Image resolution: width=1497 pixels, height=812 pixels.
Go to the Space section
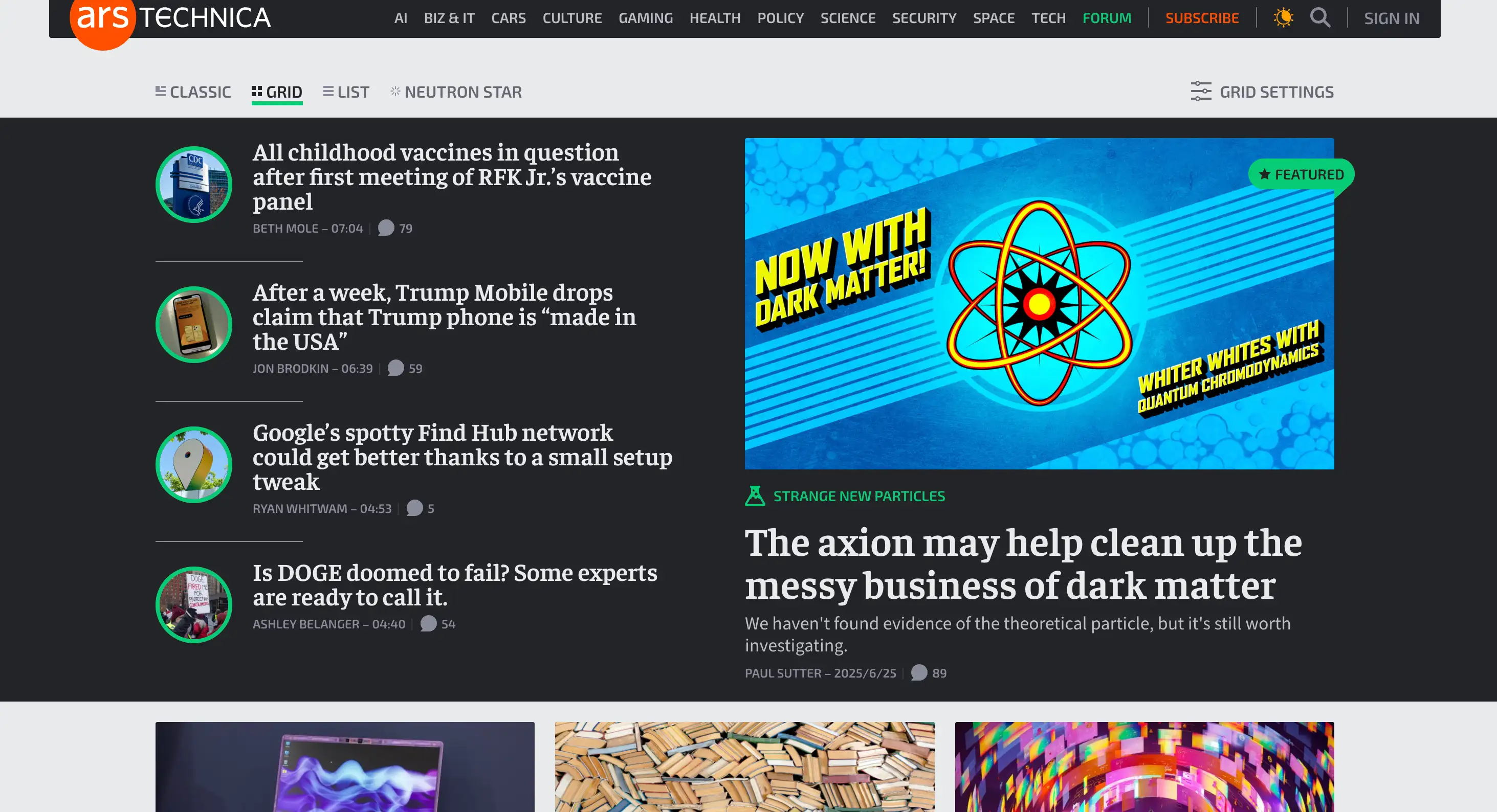pyautogui.click(x=994, y=18)
